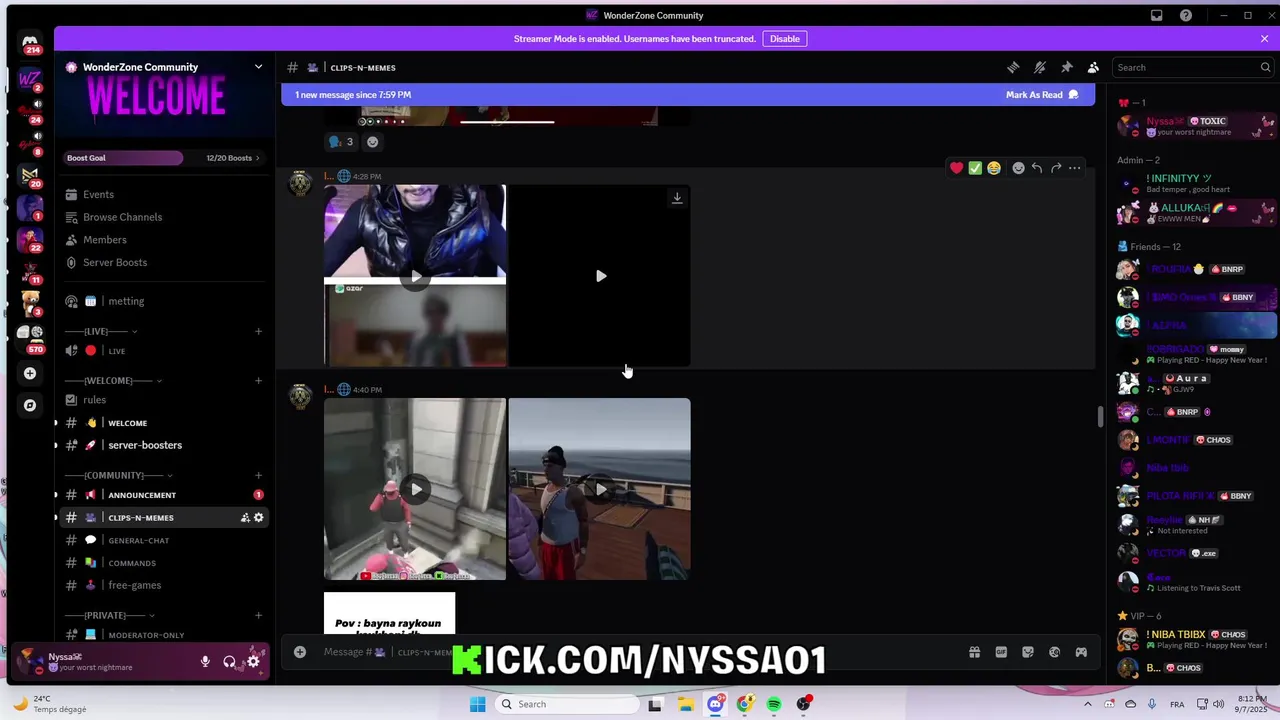This screenshot has width=1280, height=720.
Task: Add a channel to the WELCOME category
Action: click(x=258, y=381)
